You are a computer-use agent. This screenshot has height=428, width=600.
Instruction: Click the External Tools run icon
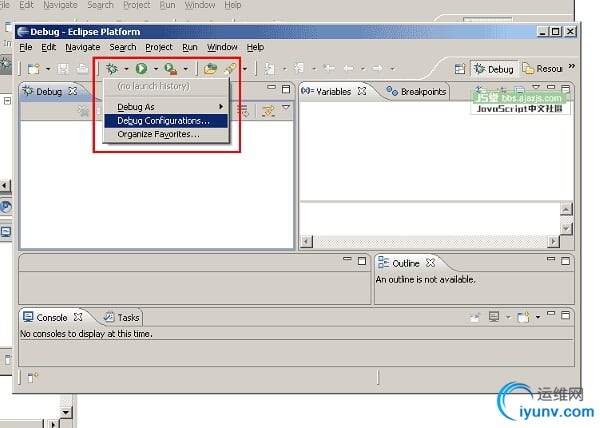(x=171, y=69)
